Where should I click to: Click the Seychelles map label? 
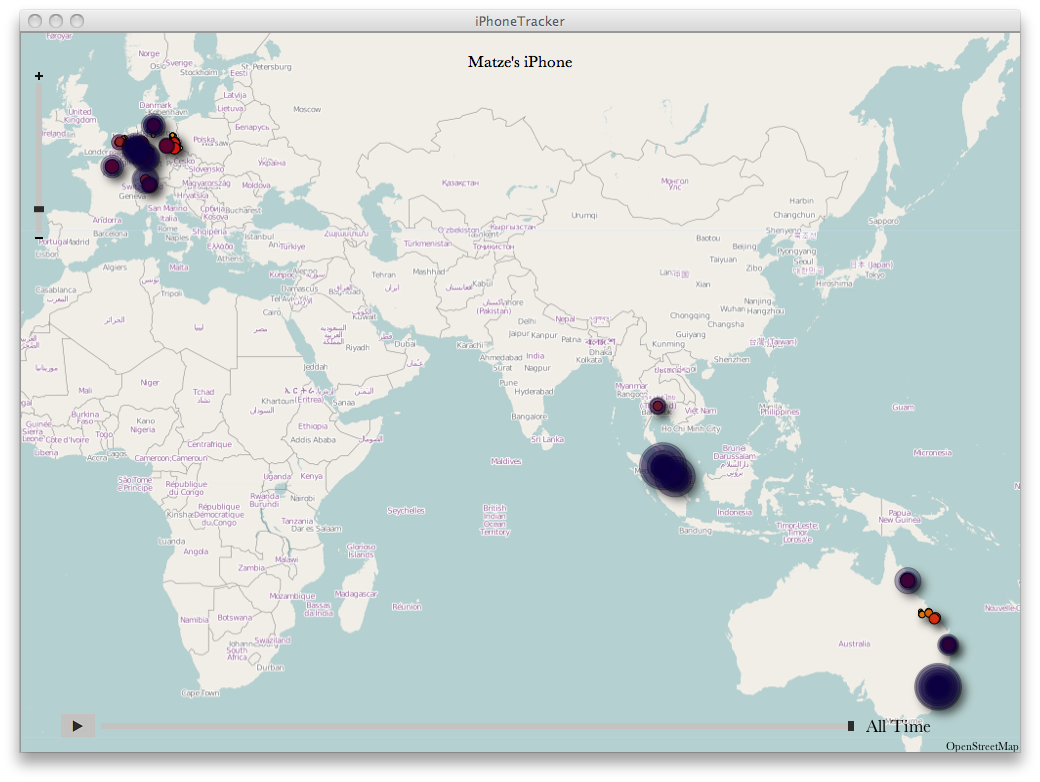406,511
